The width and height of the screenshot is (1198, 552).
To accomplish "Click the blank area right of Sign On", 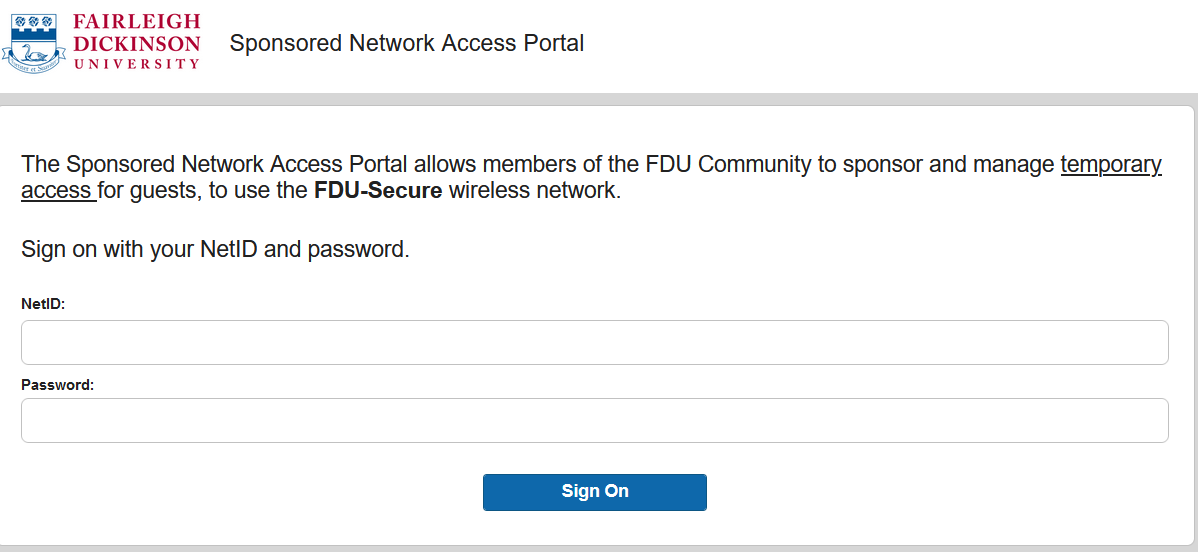I will click(938, 492).
